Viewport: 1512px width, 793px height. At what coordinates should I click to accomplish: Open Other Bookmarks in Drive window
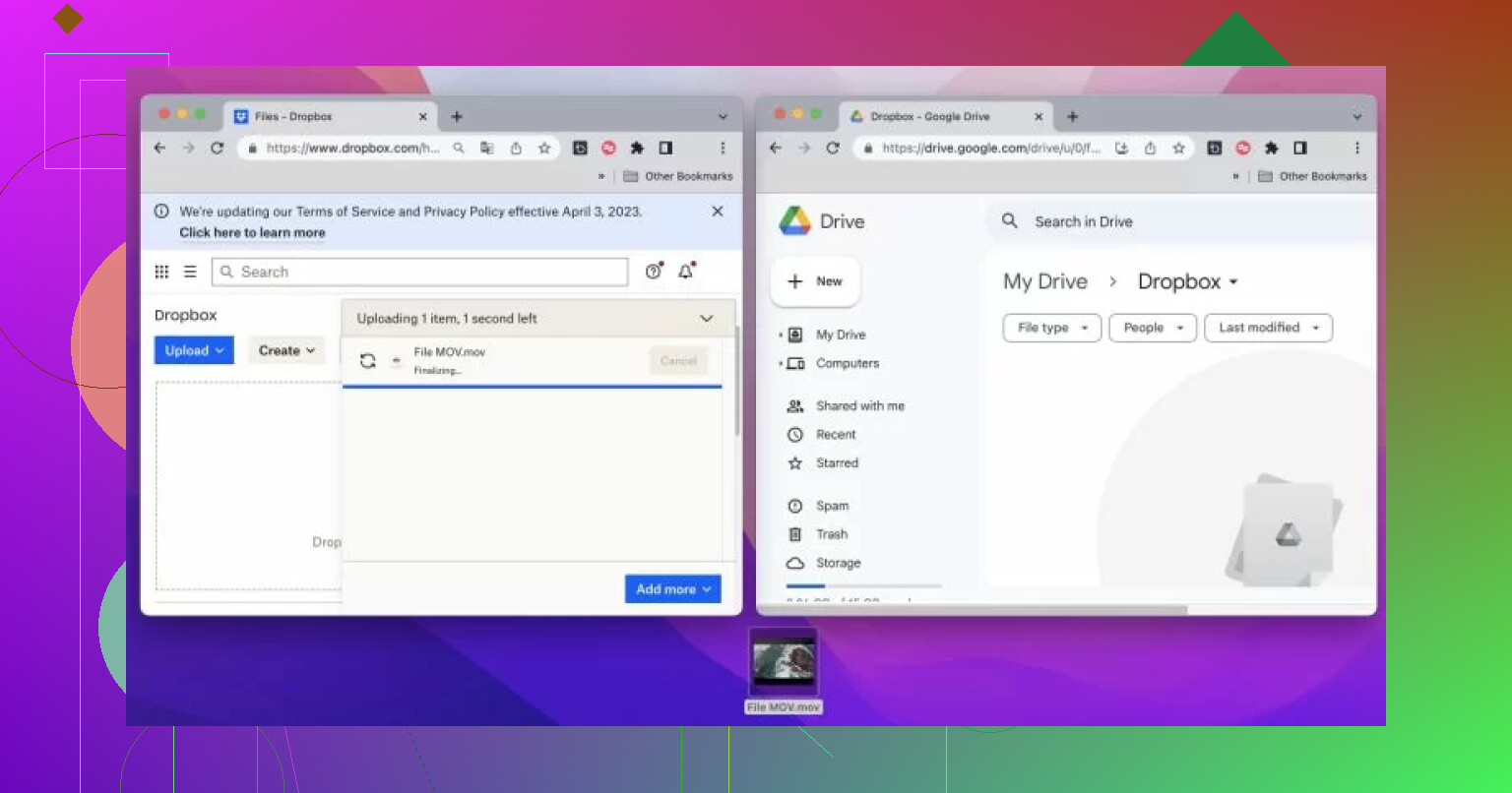(1313, 176)
